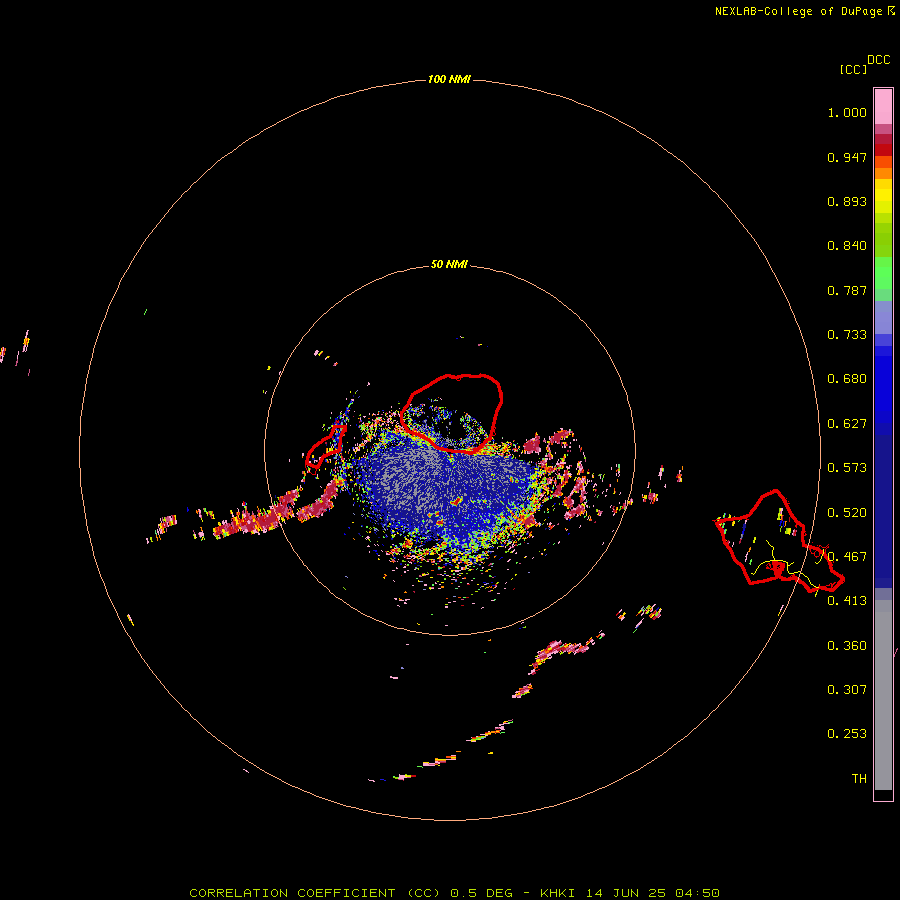
Task: Click the [CC] units label
Action: pos(853,69)
